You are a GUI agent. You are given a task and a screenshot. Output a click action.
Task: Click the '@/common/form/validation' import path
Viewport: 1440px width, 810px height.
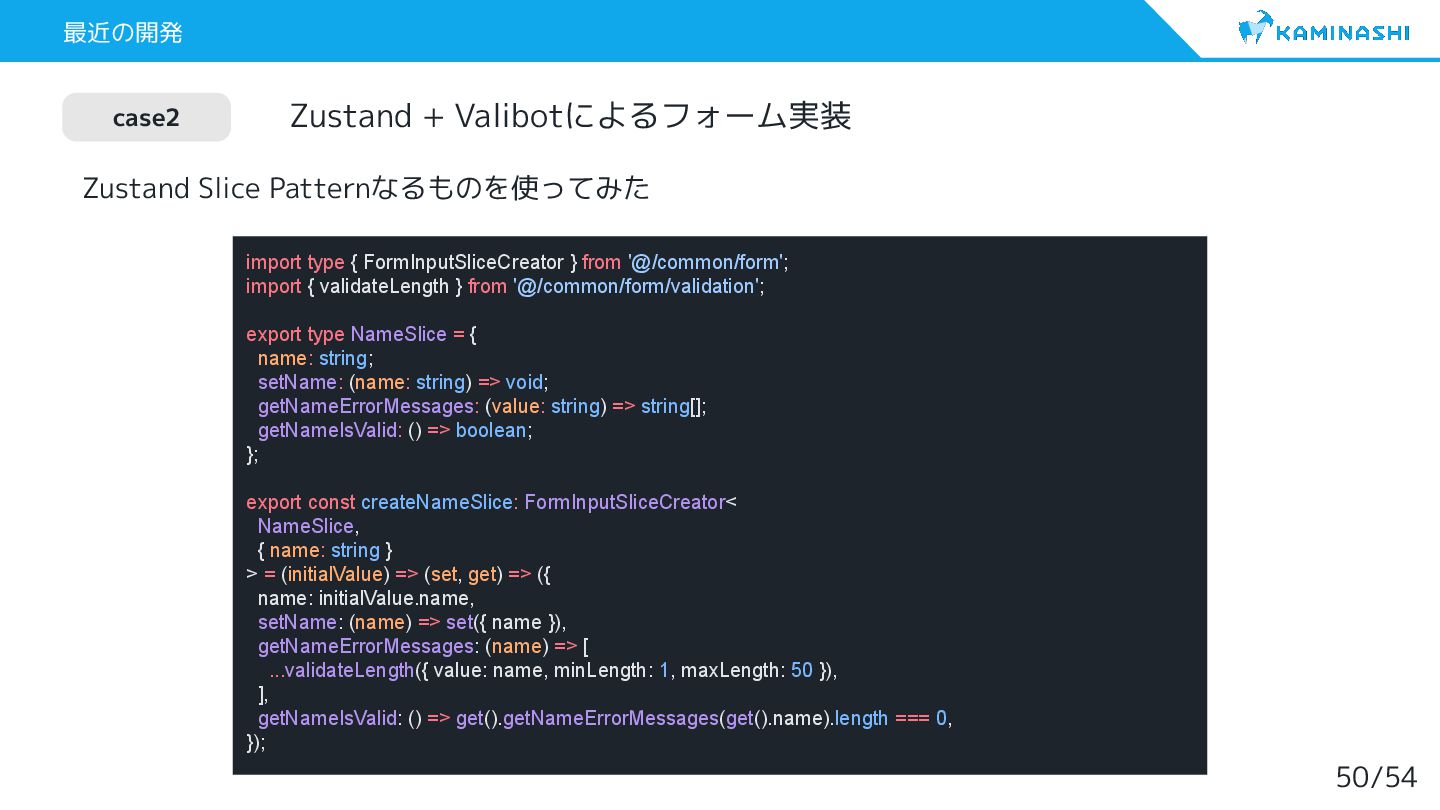point(636,286)
